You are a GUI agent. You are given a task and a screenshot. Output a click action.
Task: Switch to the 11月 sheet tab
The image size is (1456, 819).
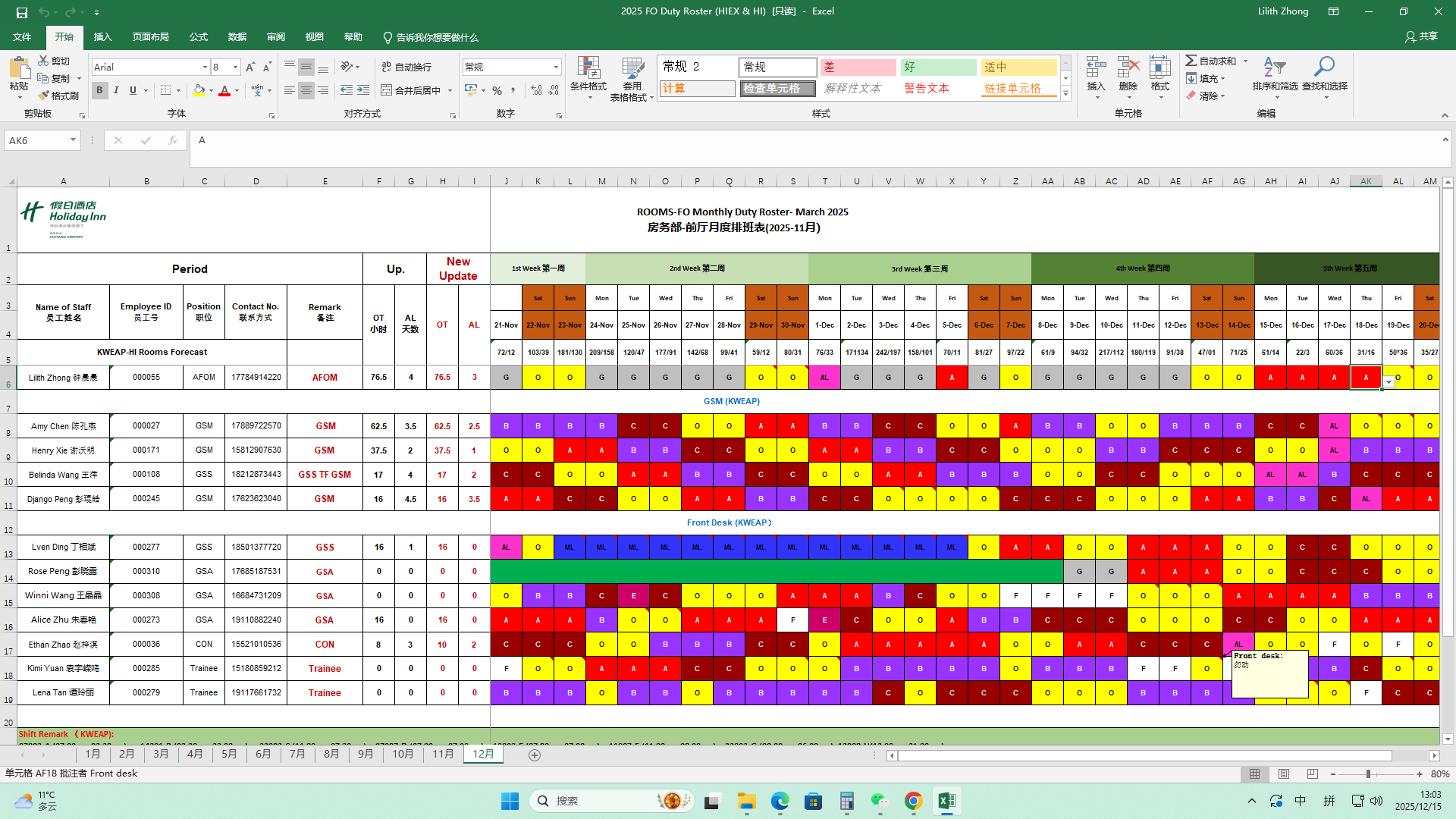pos(443,755)
